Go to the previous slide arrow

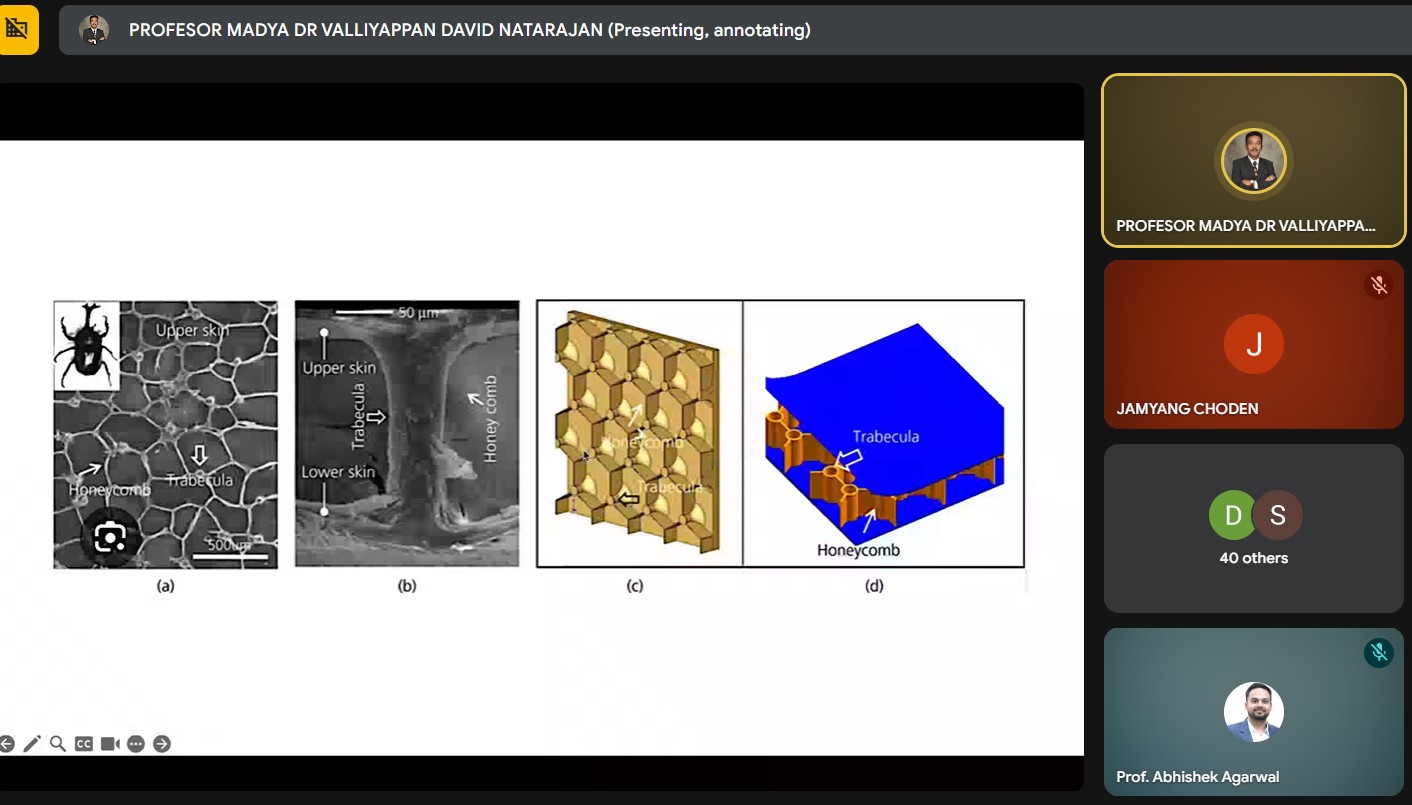(x=7, y=744)
